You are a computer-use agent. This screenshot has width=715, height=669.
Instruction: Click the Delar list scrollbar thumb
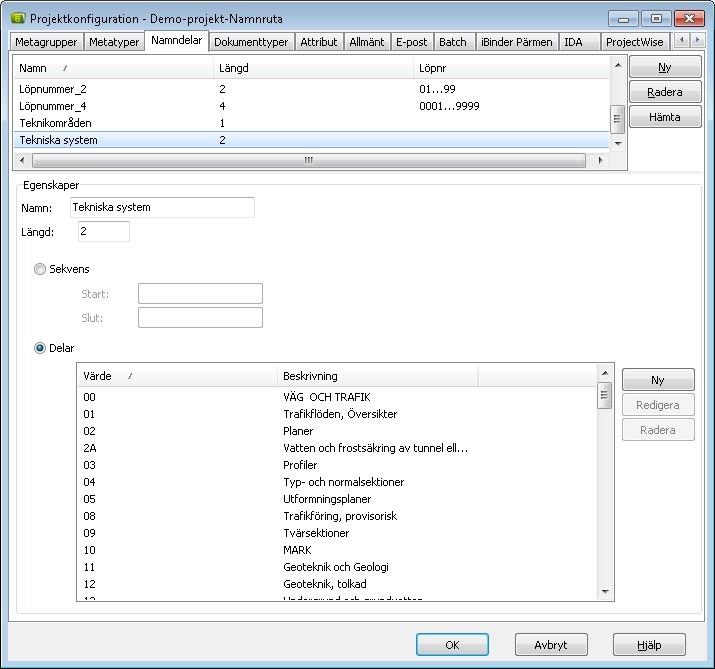(x=605, y=395)
